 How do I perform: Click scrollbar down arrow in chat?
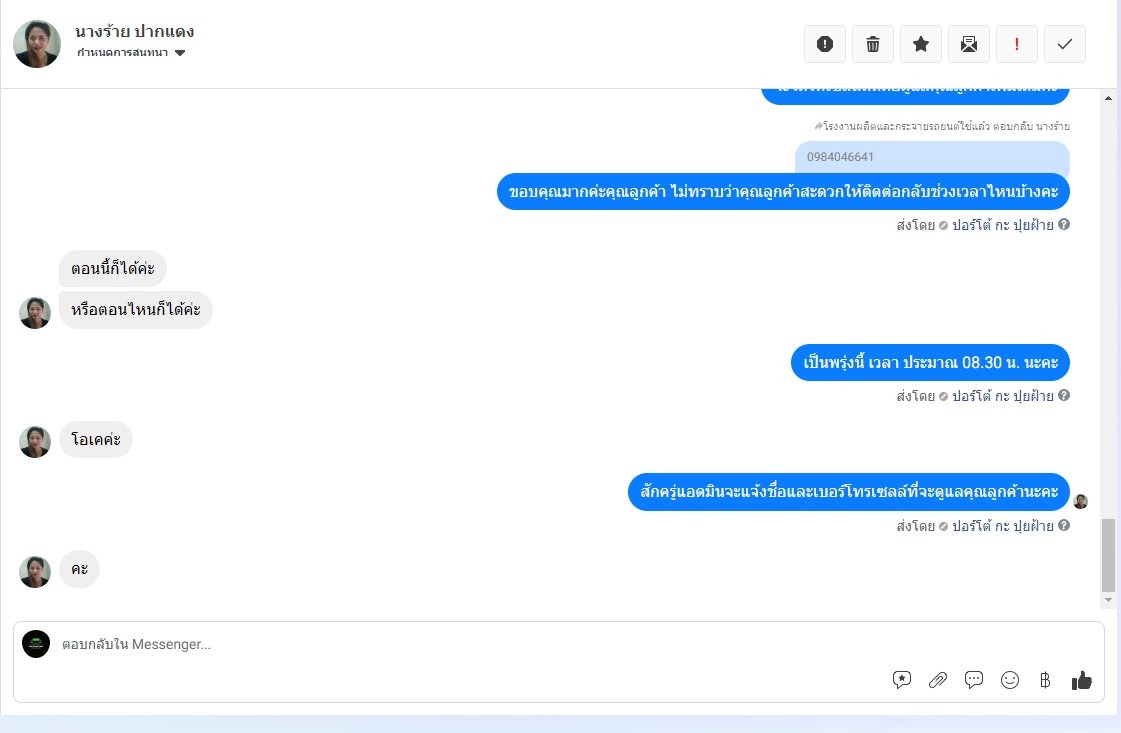(1108, 600)
